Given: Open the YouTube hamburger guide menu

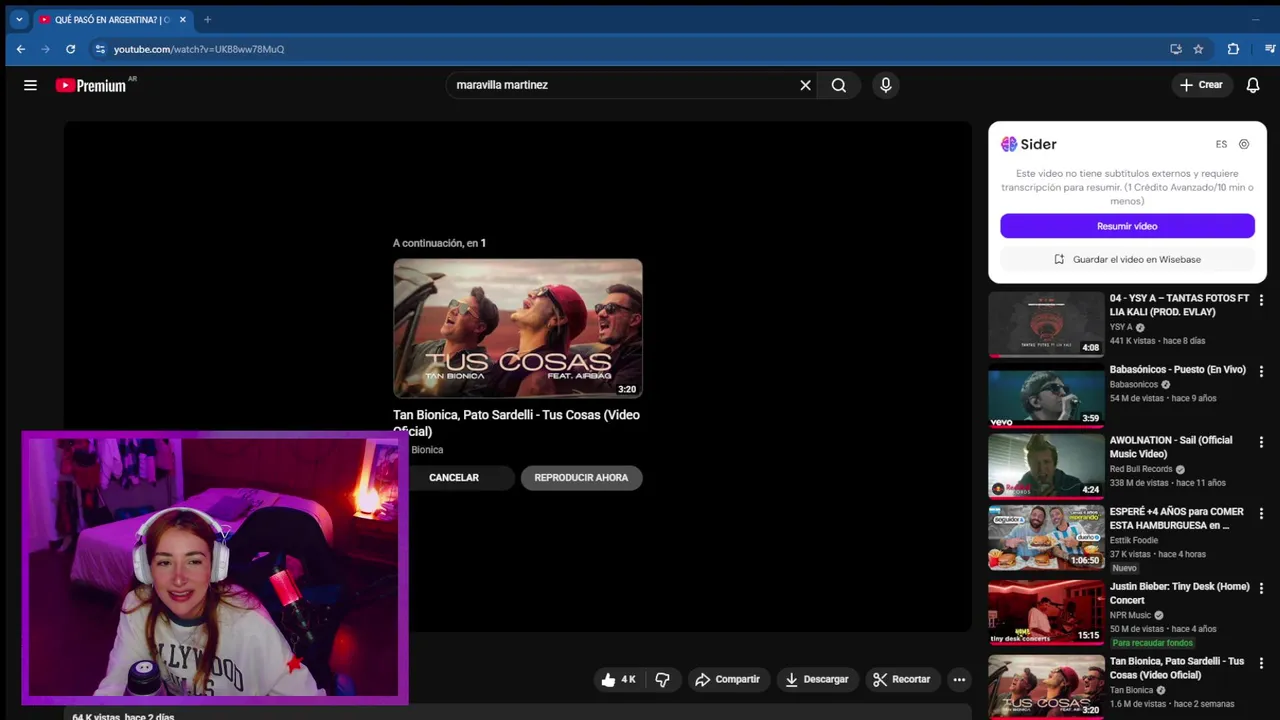Looking at the screenshot, I should pyautogui.click(x=30, y=85).
